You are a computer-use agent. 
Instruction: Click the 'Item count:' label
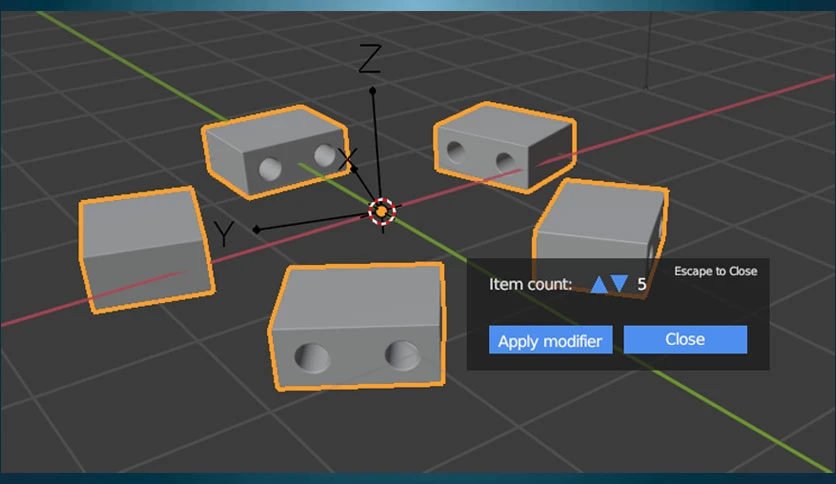(530, 284)
